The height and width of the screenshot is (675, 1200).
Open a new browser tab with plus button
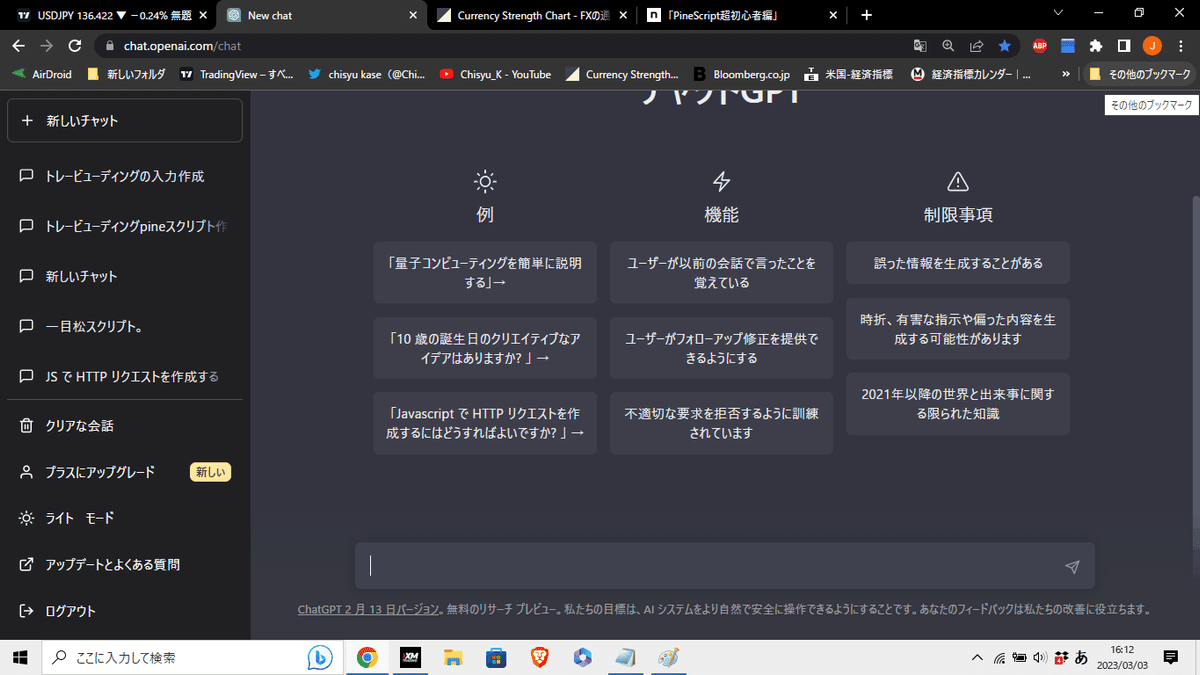point(866,15)
